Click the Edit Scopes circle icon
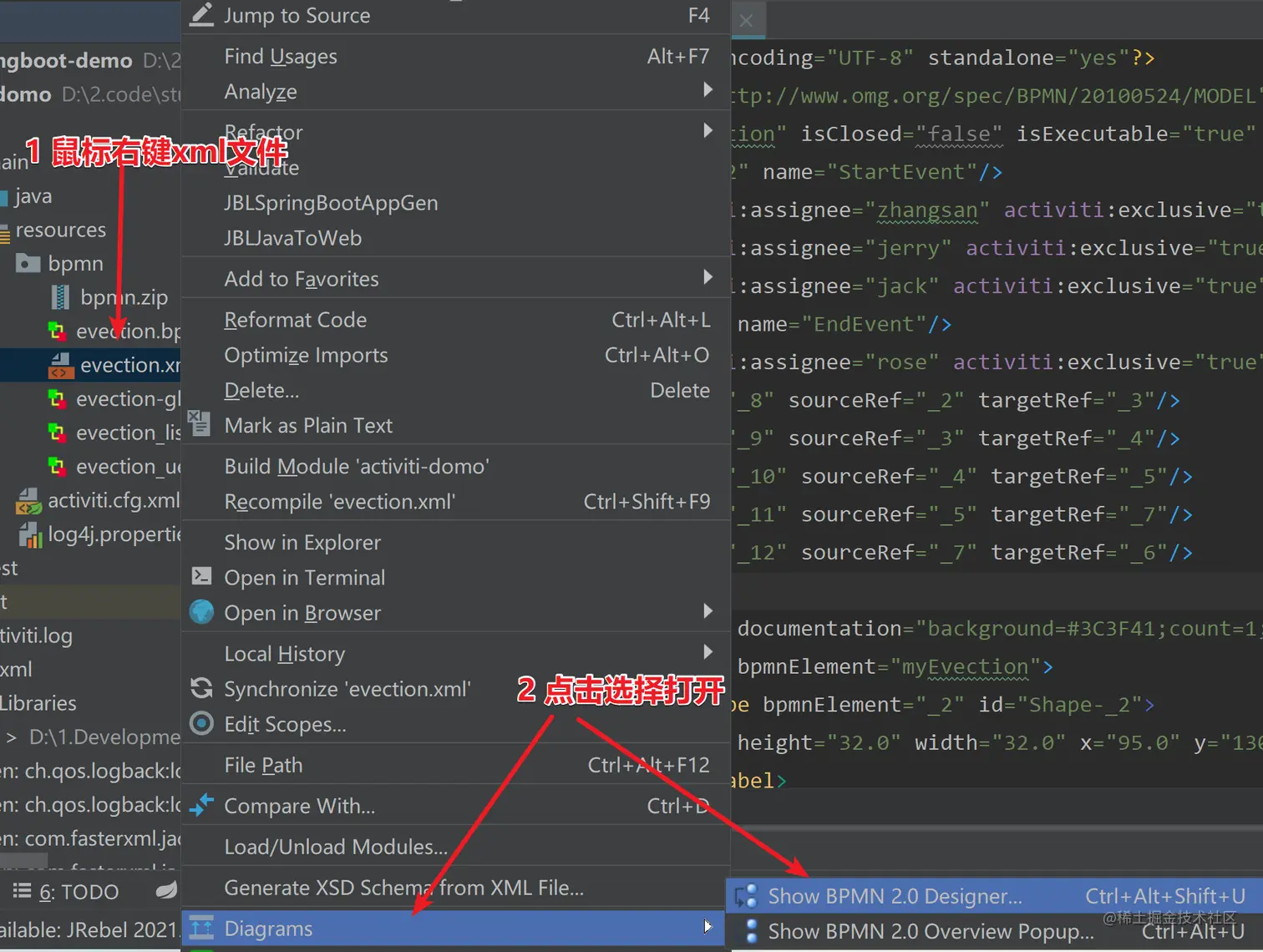Image resolution: width=1263 pixels, height=952 pixels. [x=201, y=723]
